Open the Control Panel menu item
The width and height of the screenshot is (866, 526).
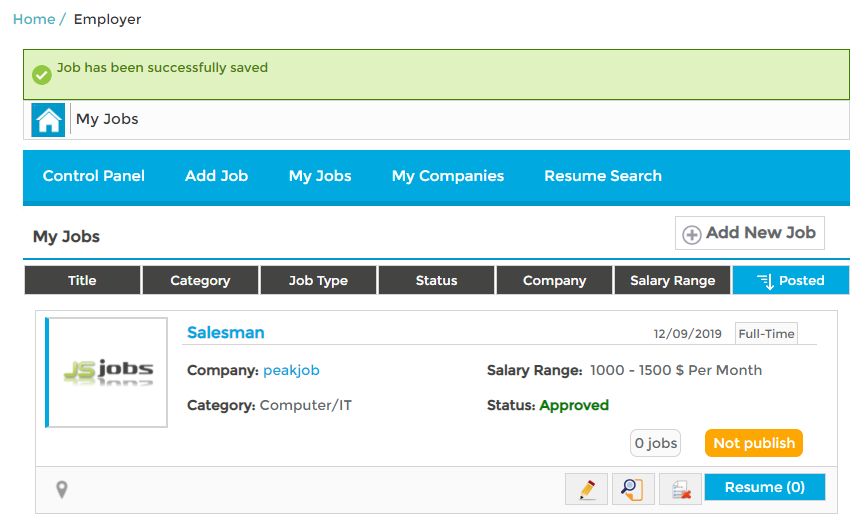[x=94, y=176]
